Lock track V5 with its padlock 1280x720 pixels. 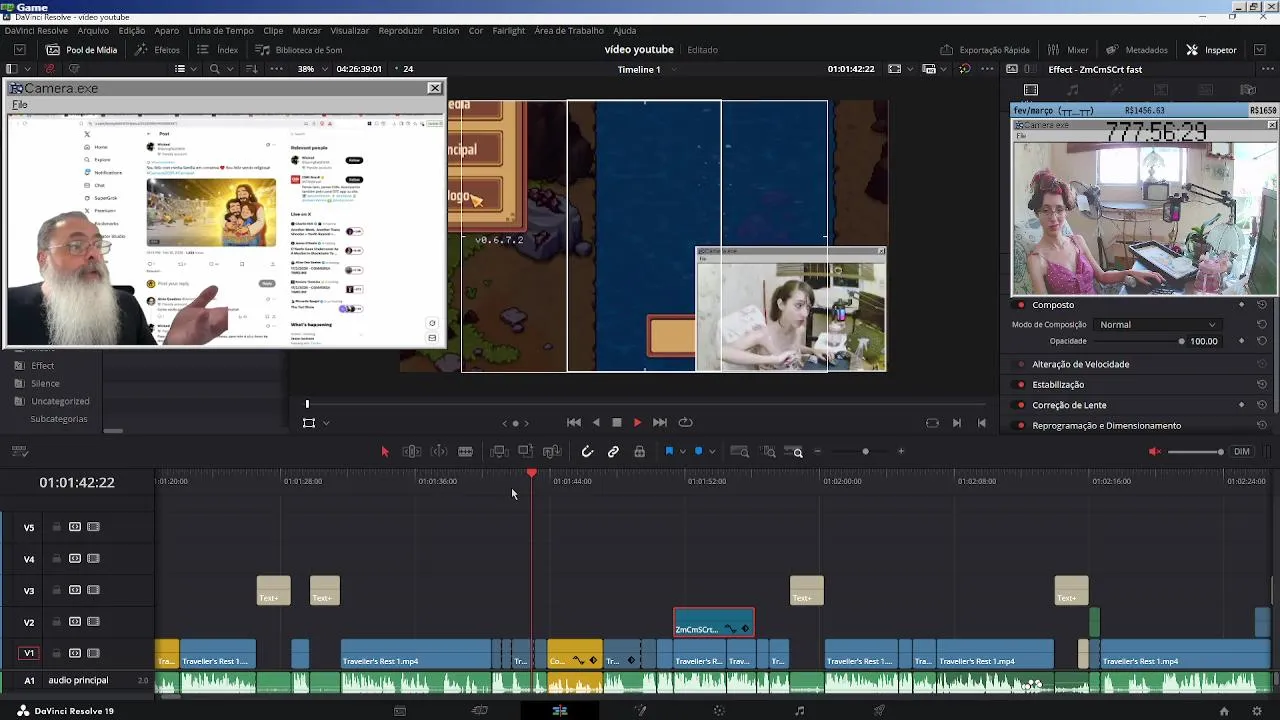(57, 527)
